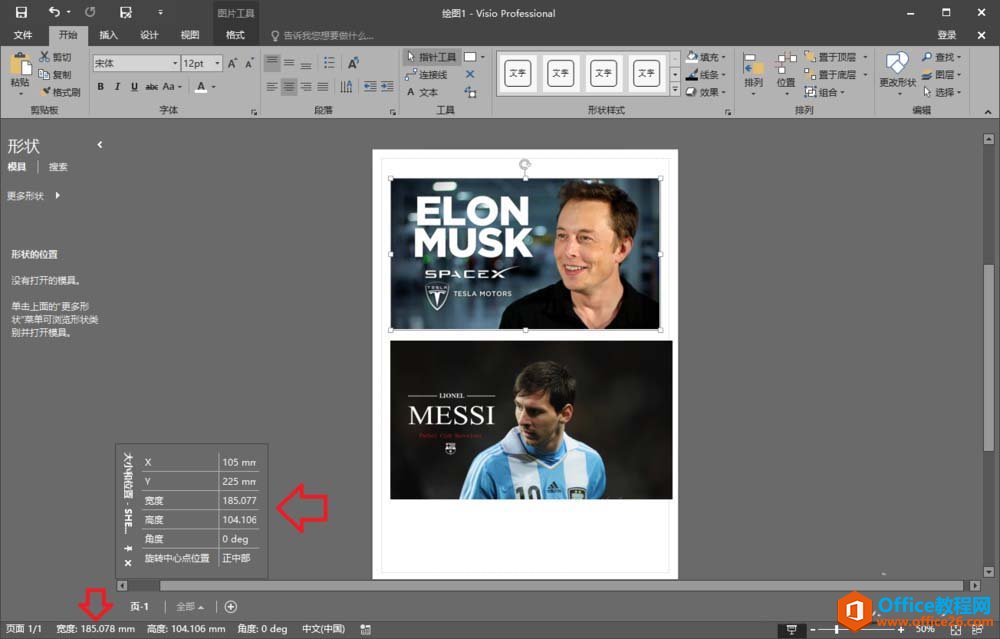Expand the Fill (填充) dropdown
The height and width of the screenshot is (639, 1000).
tap(708, 57)
